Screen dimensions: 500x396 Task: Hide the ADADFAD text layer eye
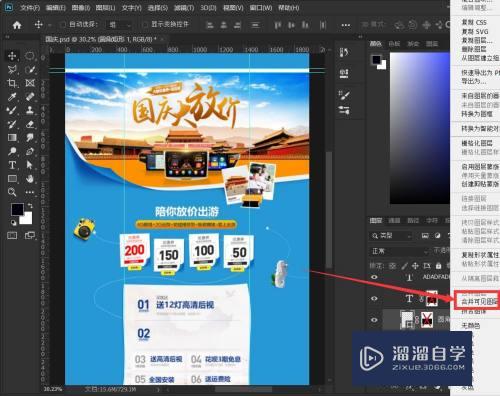tap(374, 277)
